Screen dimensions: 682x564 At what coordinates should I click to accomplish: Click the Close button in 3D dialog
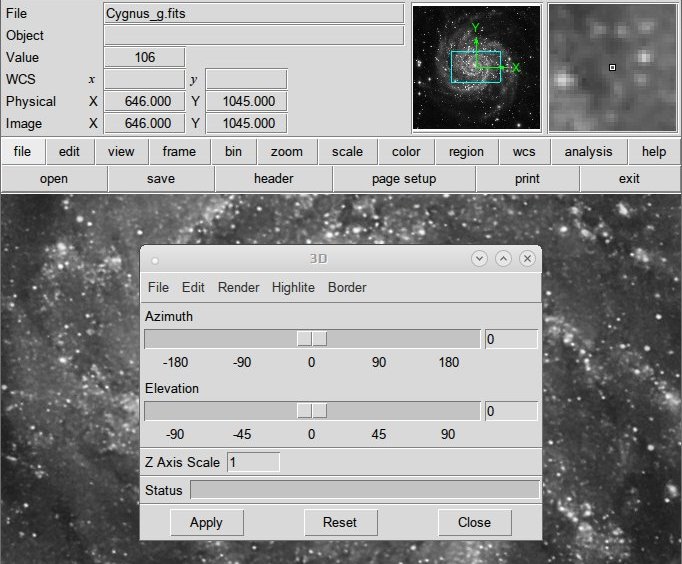tap(475, 523)
